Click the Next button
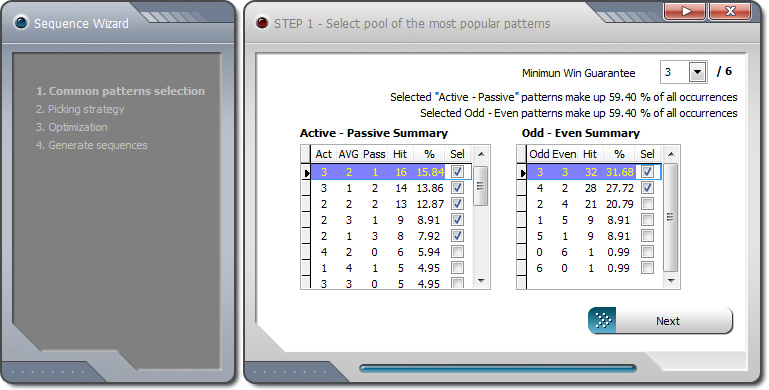 (x=660, y=321)
